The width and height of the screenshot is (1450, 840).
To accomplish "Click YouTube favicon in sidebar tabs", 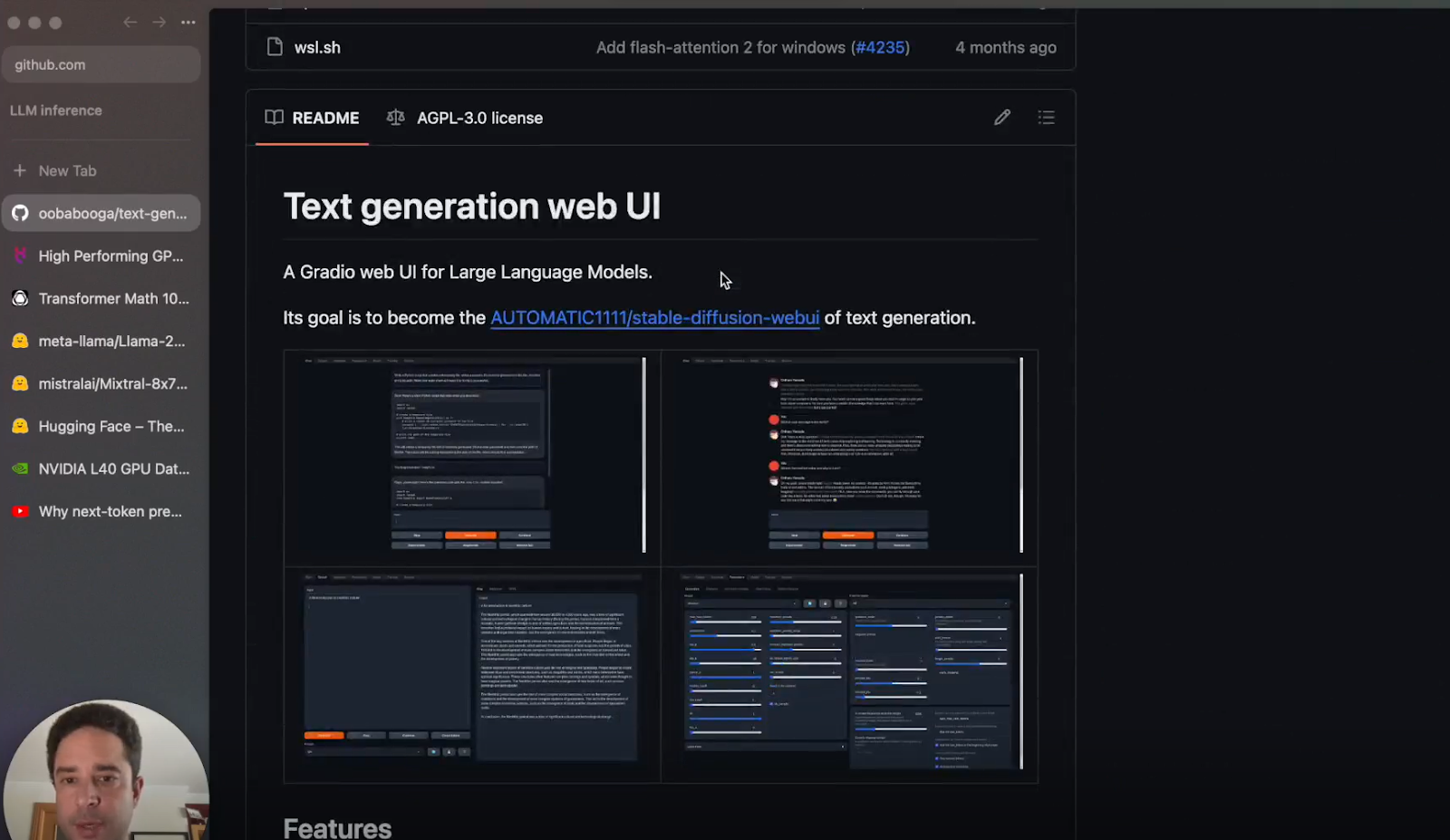I will click(20, 512).
